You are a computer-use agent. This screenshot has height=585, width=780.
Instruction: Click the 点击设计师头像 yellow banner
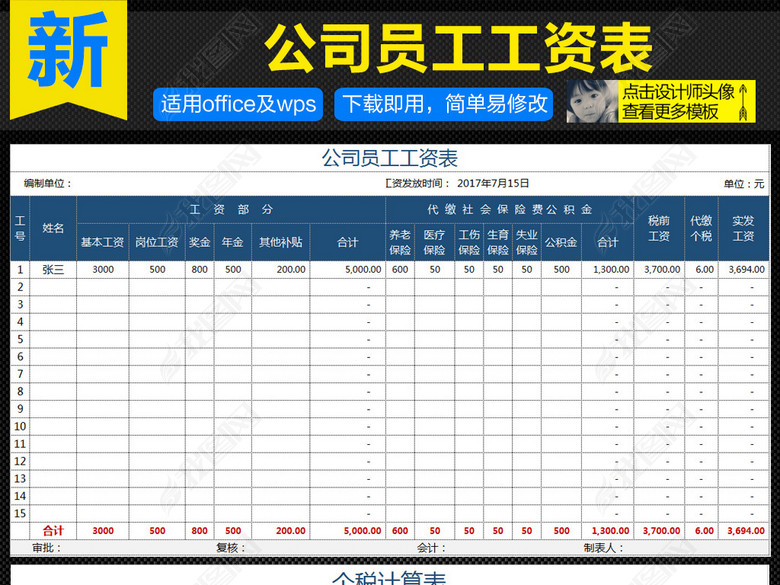pos(686,101)
